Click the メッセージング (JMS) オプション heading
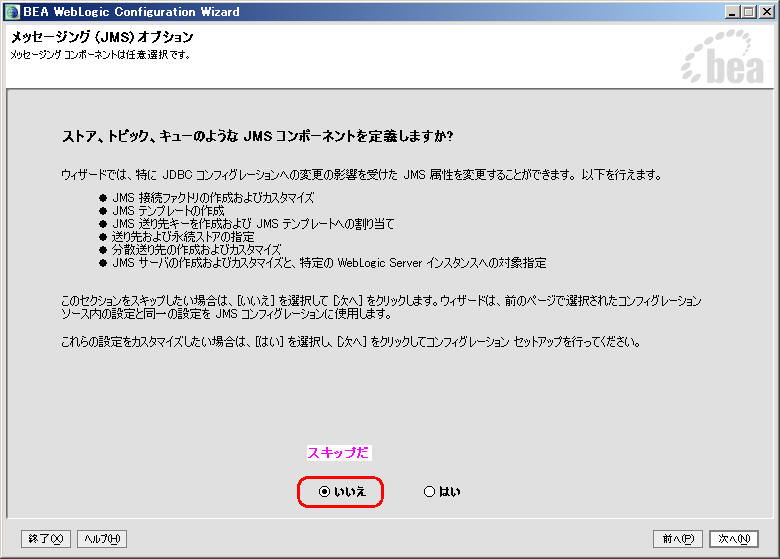 point(102,37)
